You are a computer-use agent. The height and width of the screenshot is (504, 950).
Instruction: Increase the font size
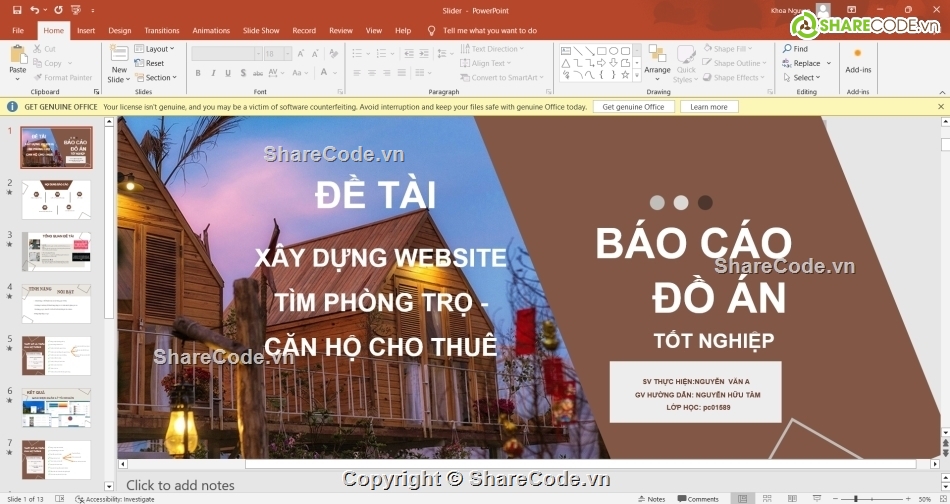(301, 53)
